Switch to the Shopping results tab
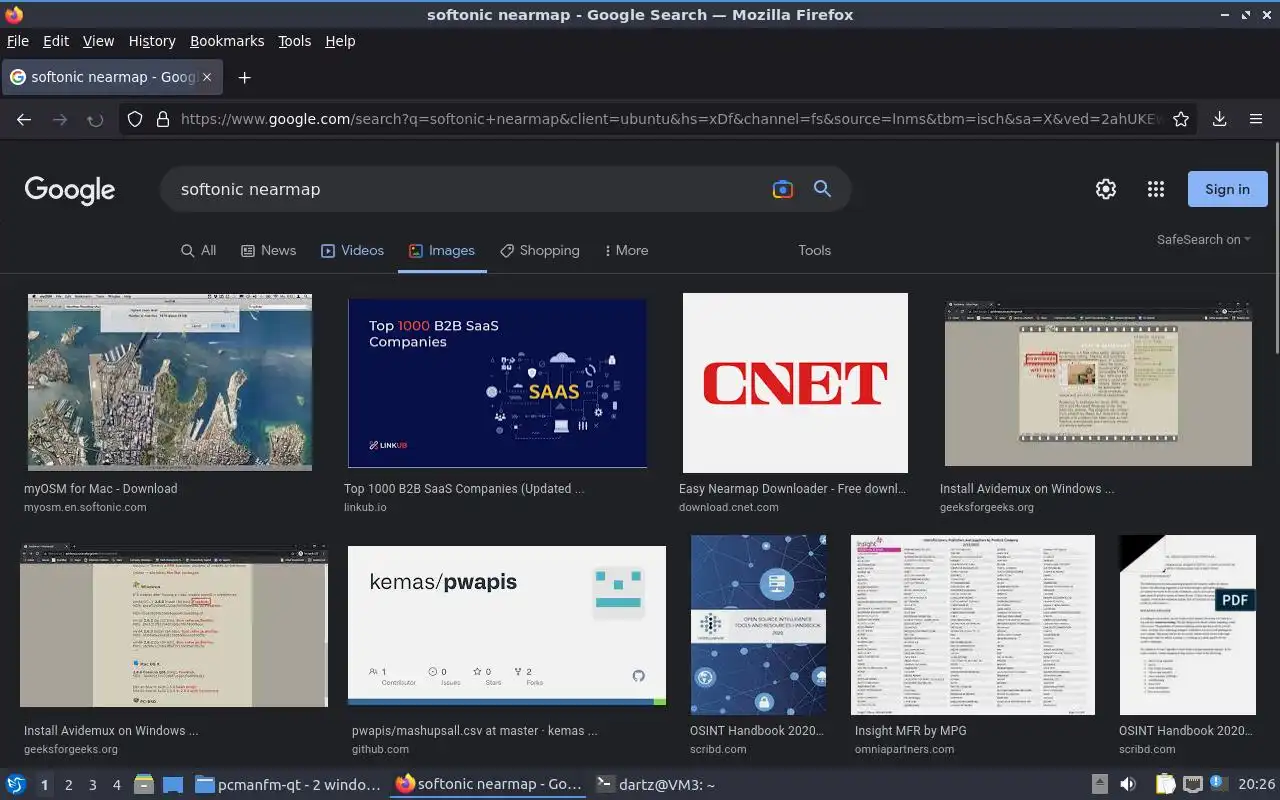Screen dimensions: 1280x800 click(x=540, y=250)
